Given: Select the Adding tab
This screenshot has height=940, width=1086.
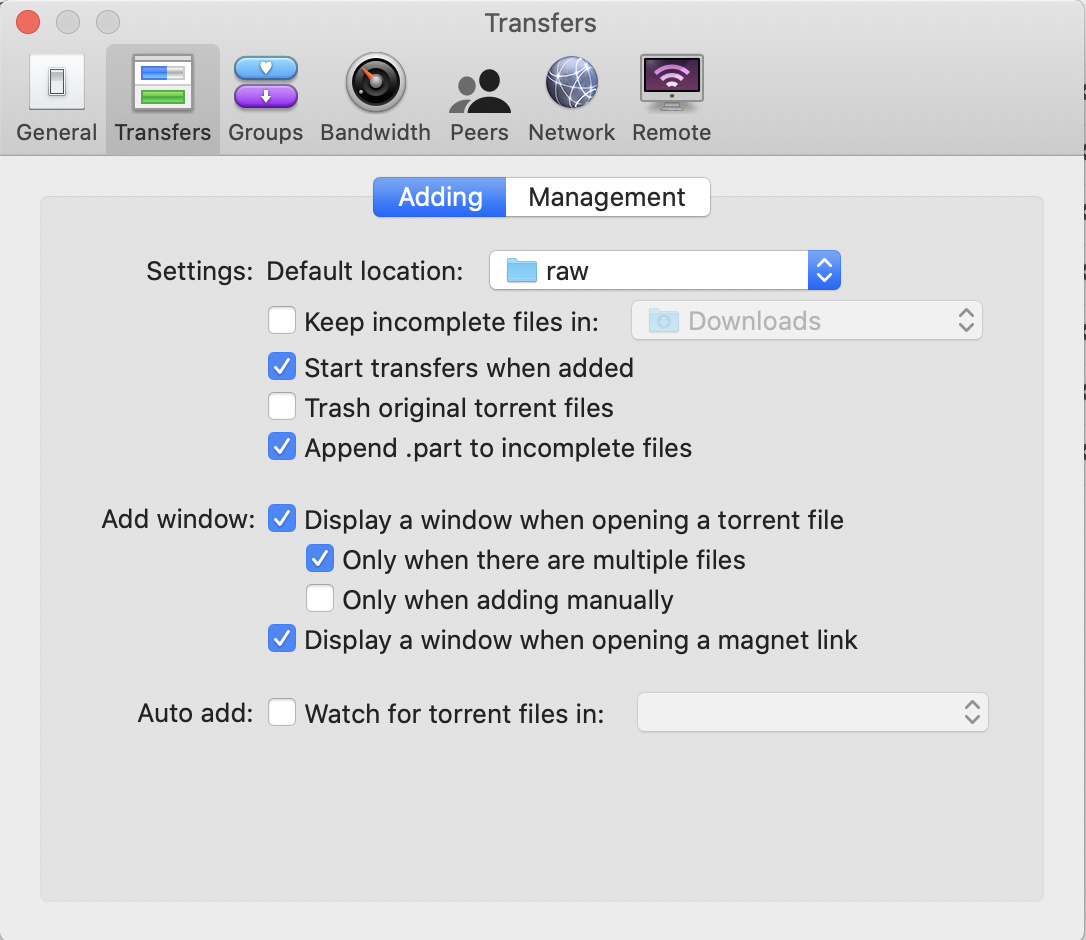Looking at the screenshot, I should click(440, 197).
